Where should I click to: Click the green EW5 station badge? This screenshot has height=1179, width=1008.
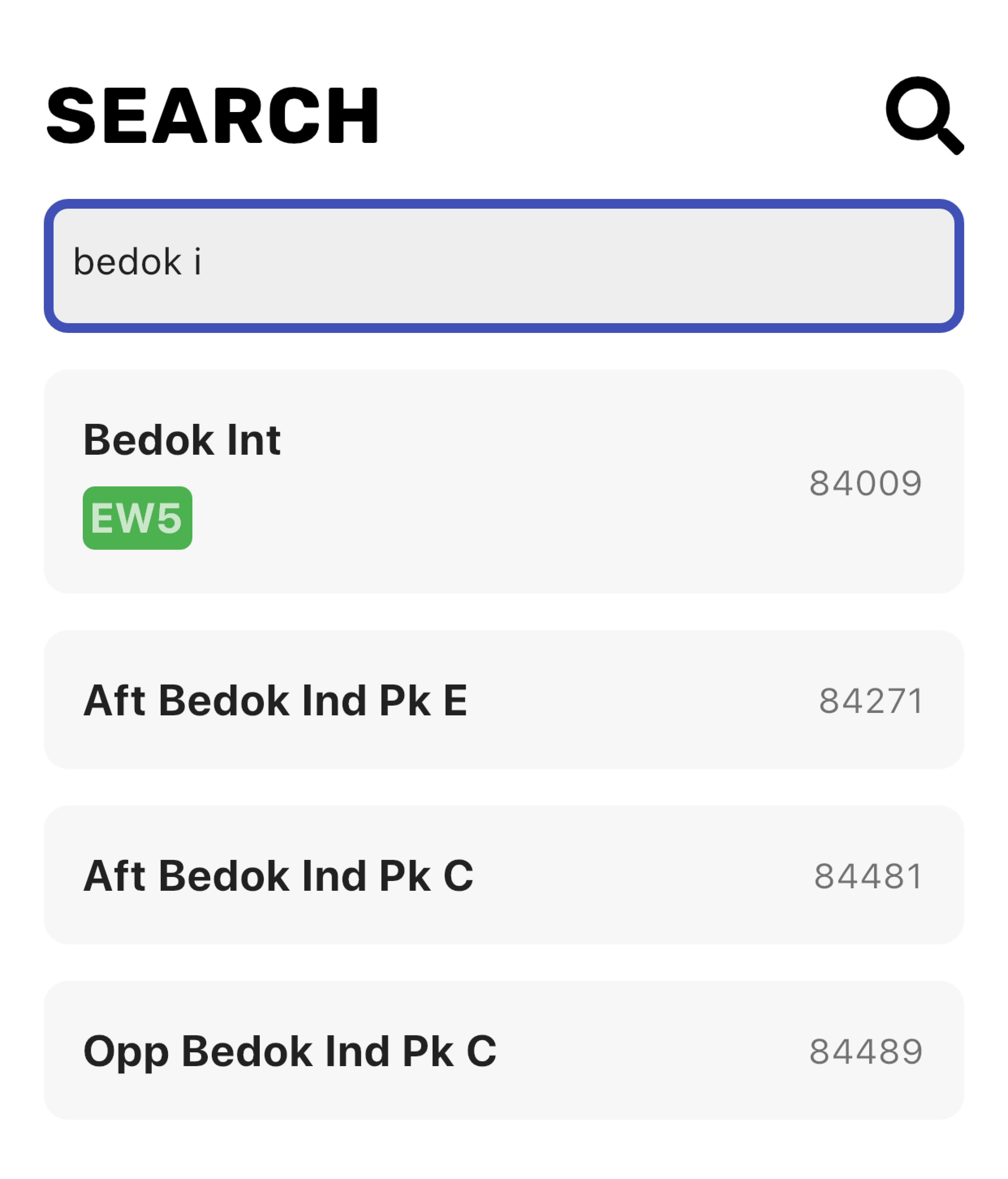(x=137, y=518)
